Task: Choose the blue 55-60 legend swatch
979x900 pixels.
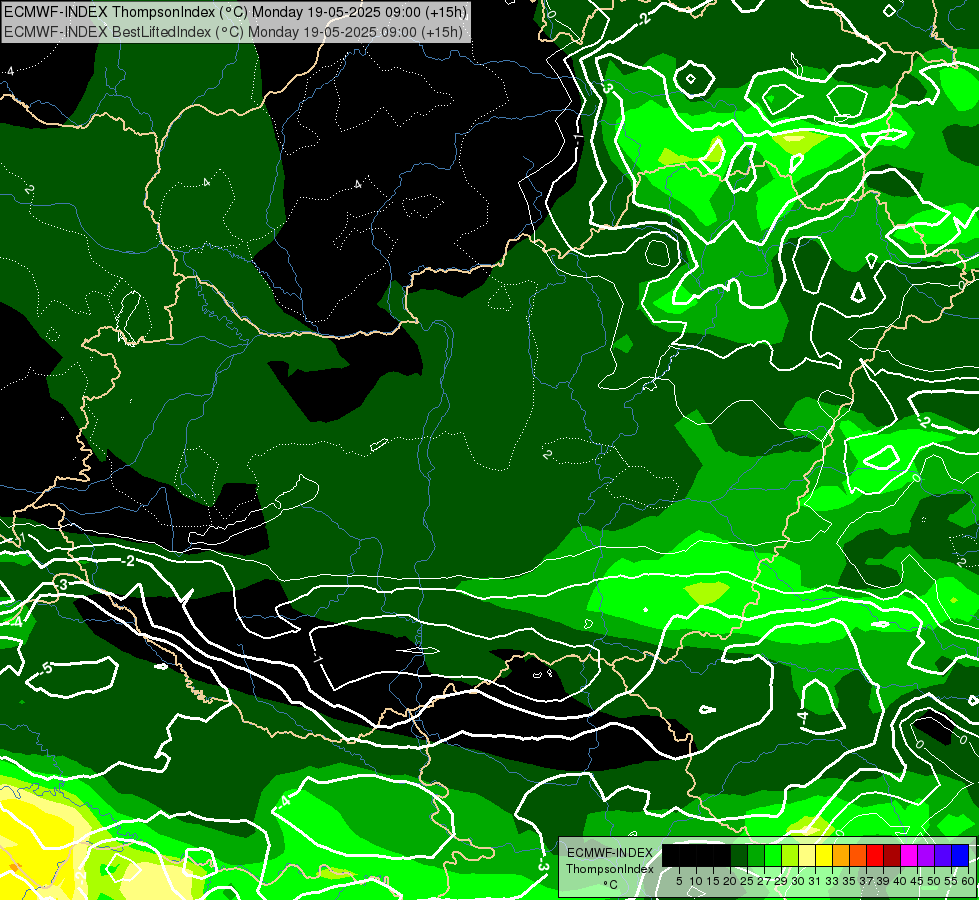Action: [x=960, y=855]
